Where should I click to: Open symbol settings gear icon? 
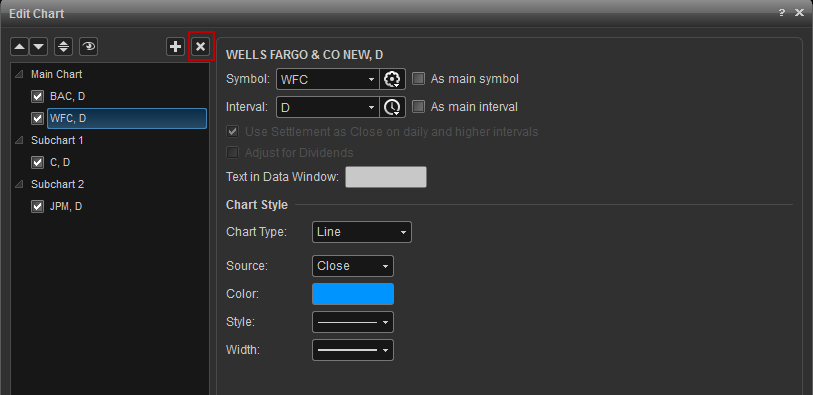coord(393,79)
